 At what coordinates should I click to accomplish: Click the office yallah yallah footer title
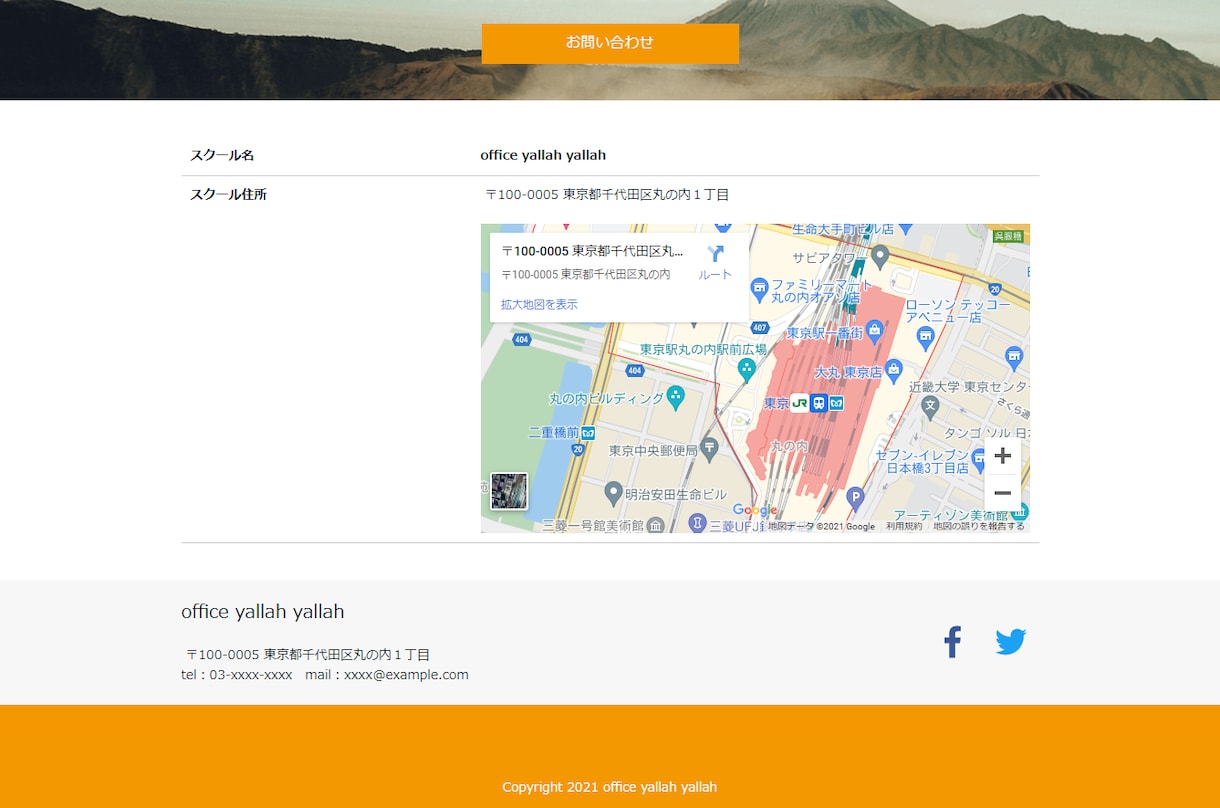(x=263, y=611)
